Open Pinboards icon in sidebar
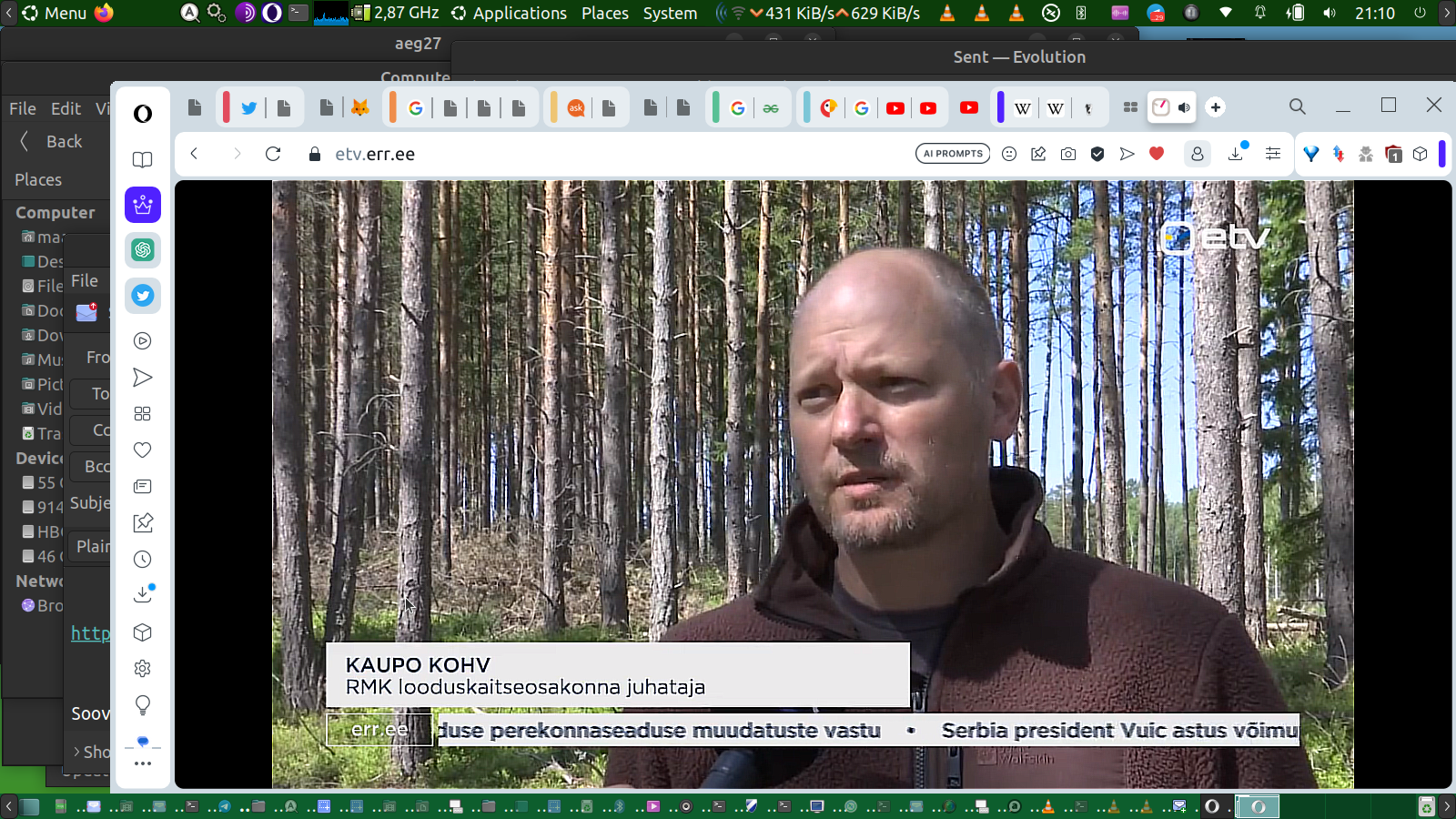Image resolution: width=1456 pixels, height=819 pixels. (x=143, y=523)
